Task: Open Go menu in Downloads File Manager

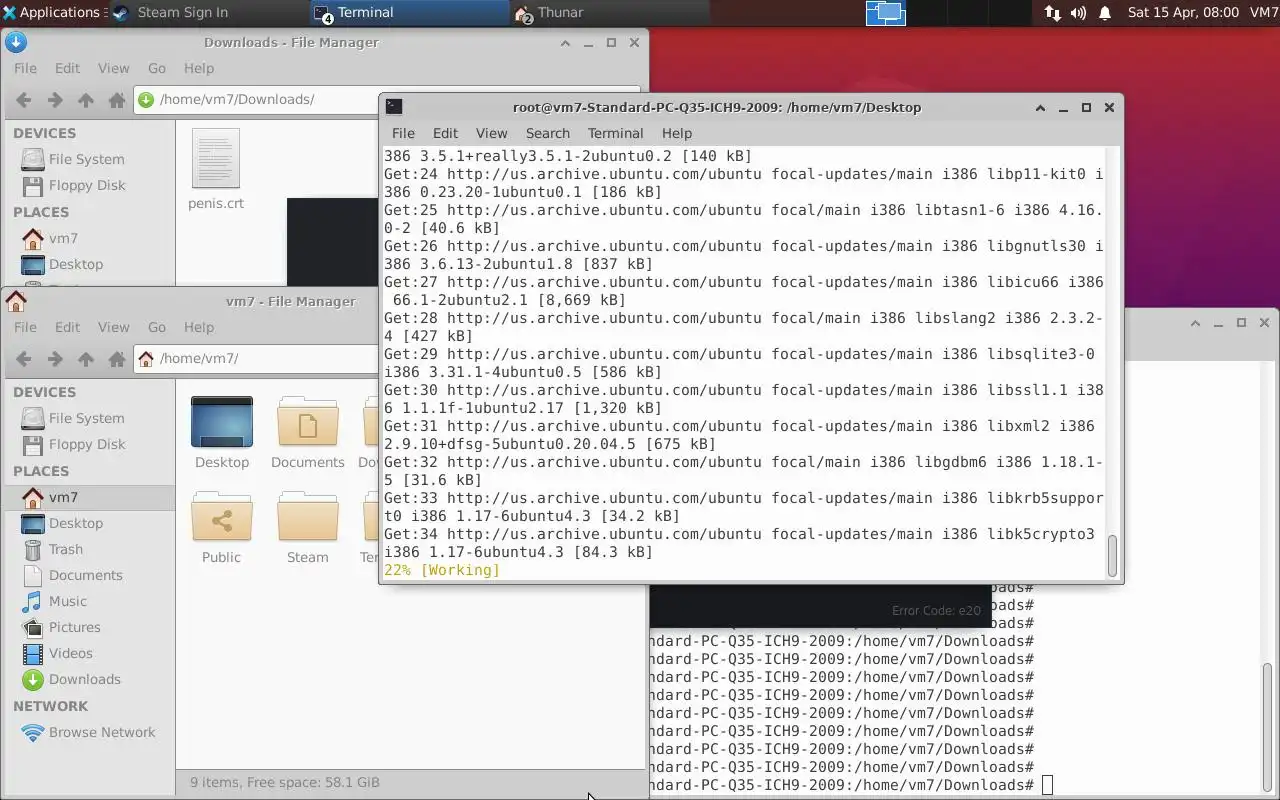Action: click(x=157, y=68)
